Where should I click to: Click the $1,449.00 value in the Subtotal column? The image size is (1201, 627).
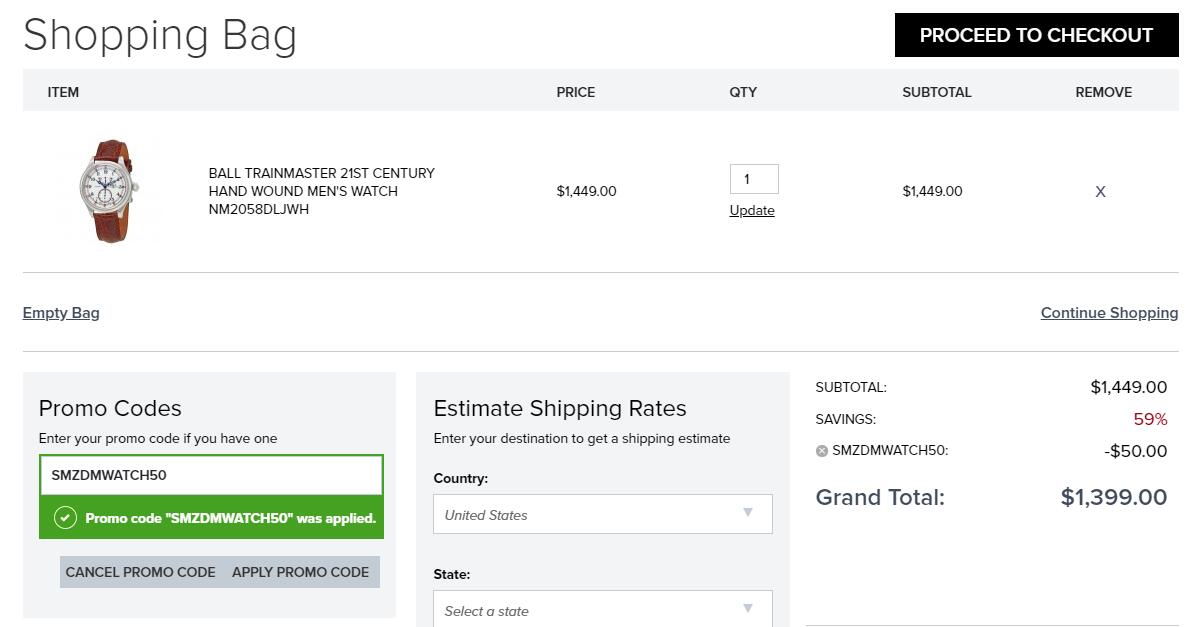933,191
